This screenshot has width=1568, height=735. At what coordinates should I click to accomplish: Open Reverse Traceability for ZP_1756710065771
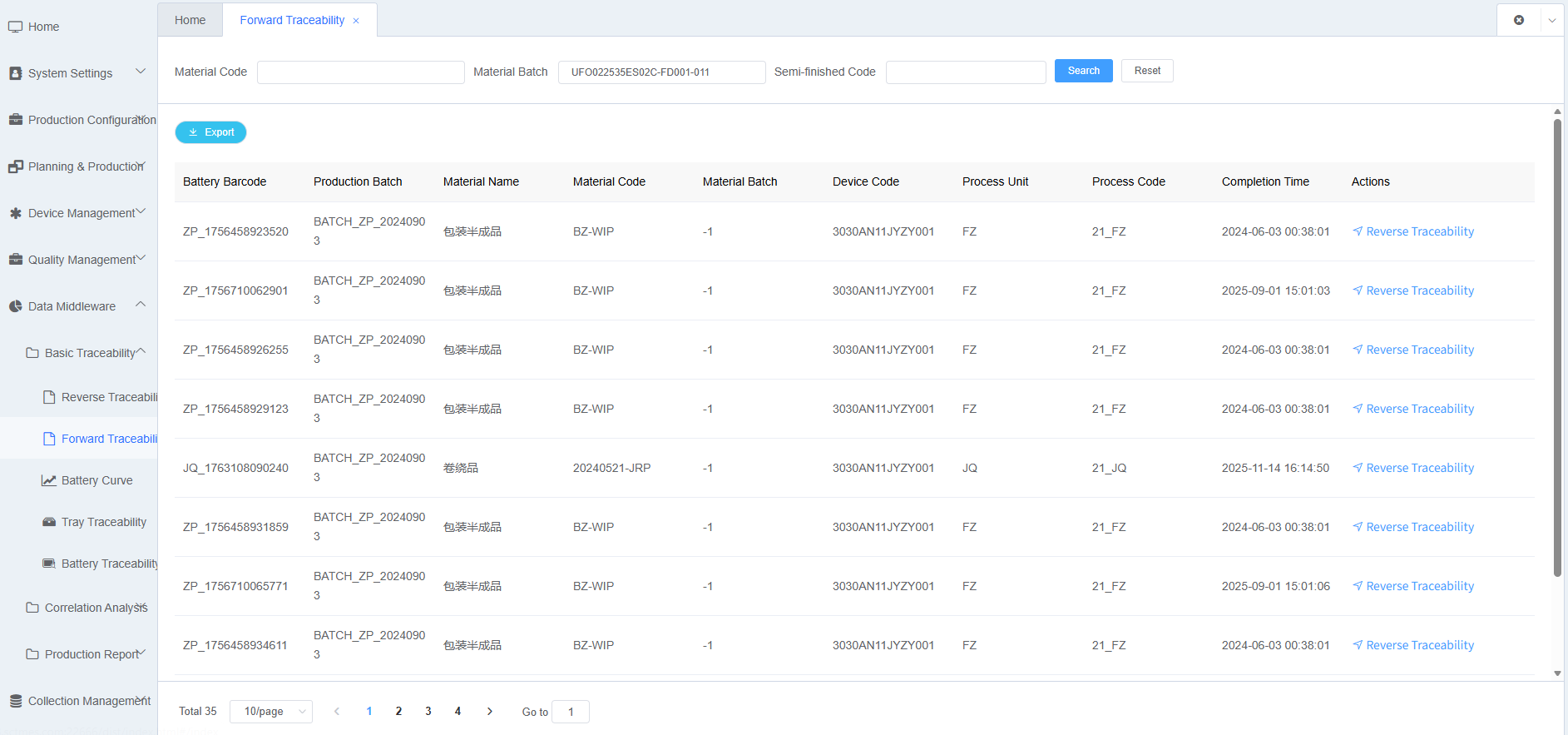[1412, 586]
